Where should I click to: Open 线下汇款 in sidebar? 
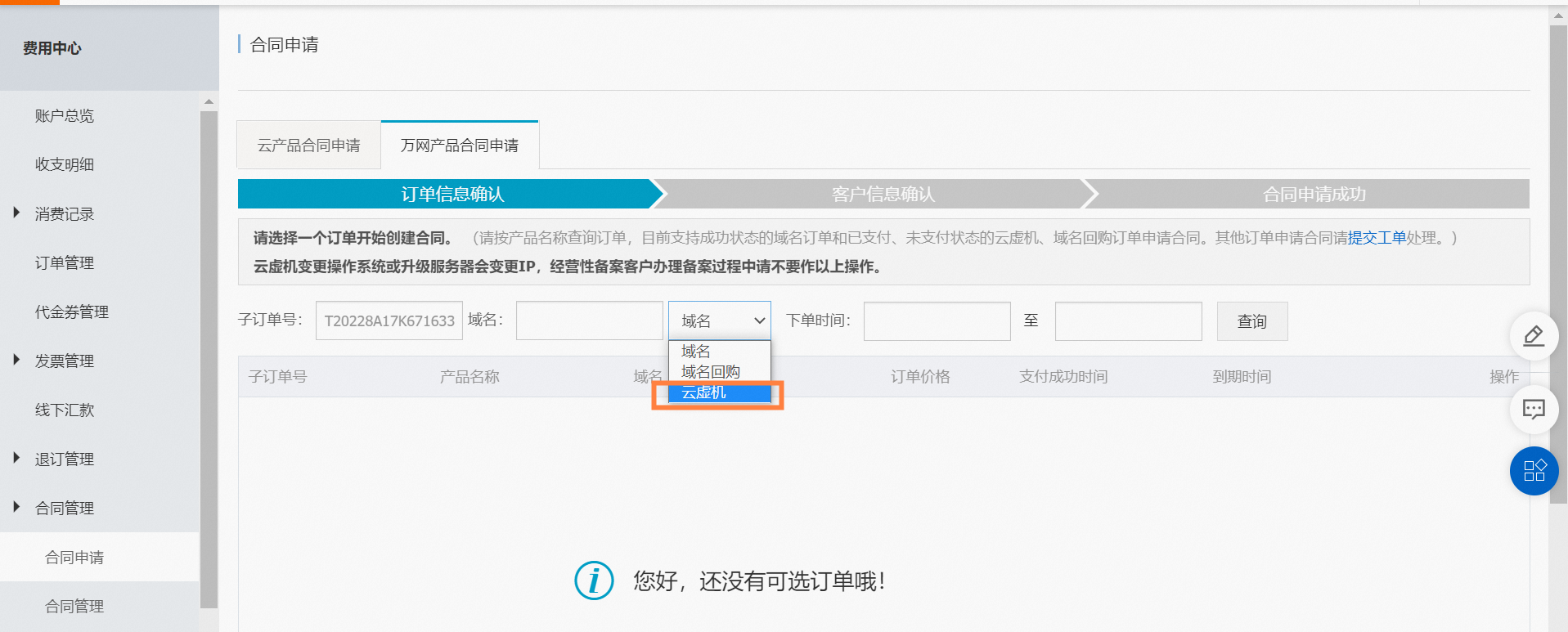point(65,410)
